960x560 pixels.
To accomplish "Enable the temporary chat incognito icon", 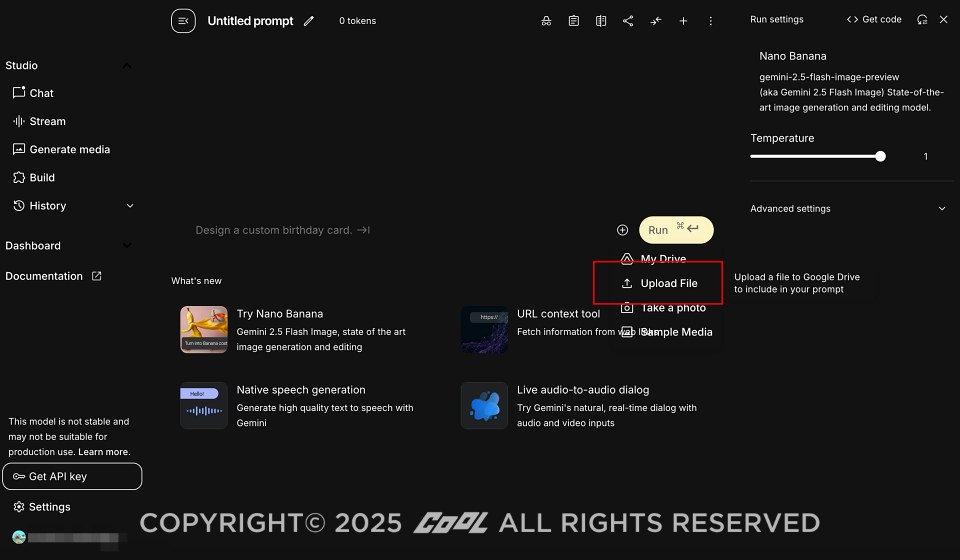I will click(x=546, y=21).
